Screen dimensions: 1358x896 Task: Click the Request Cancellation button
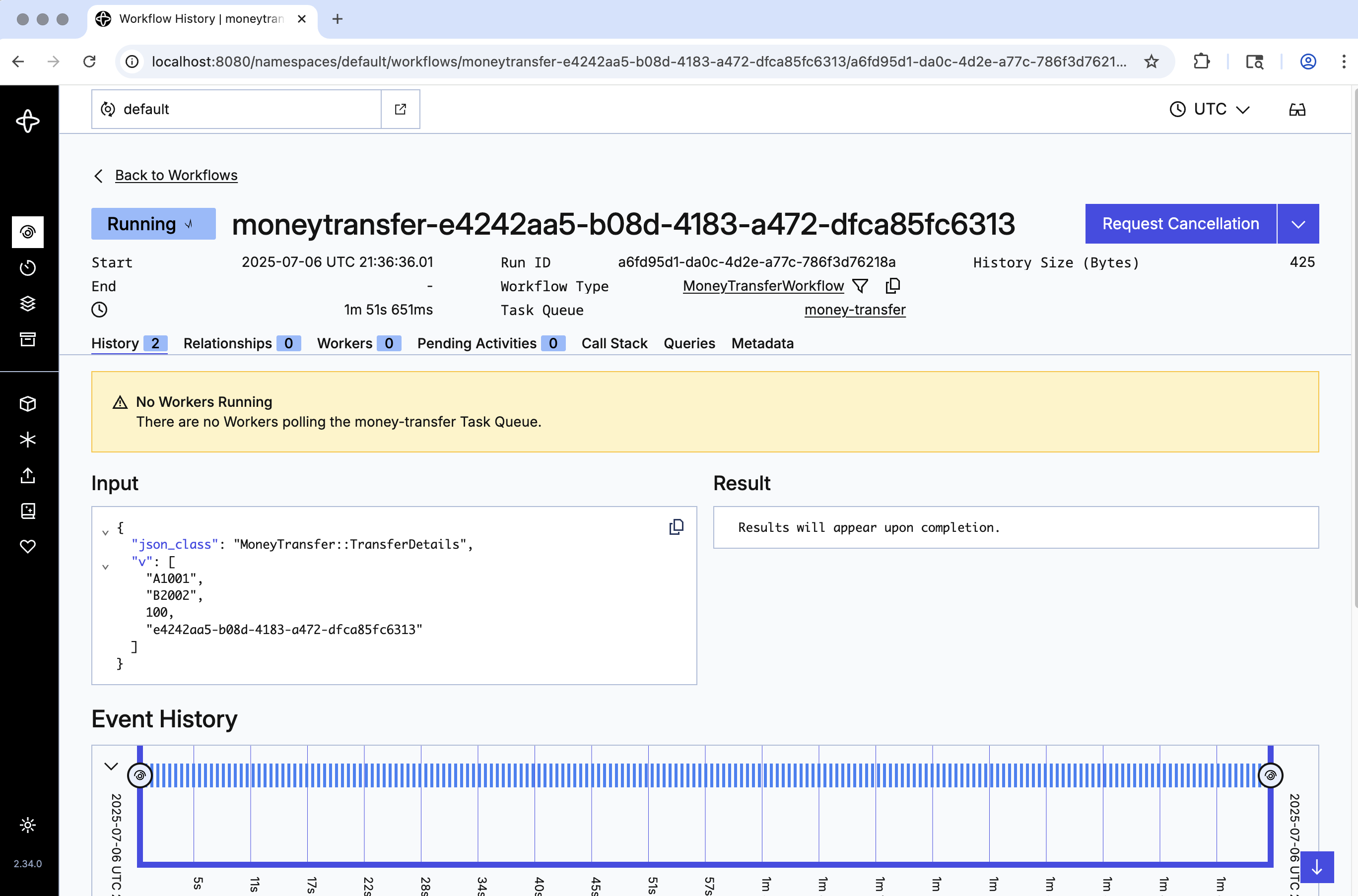tap(1180, 224)
